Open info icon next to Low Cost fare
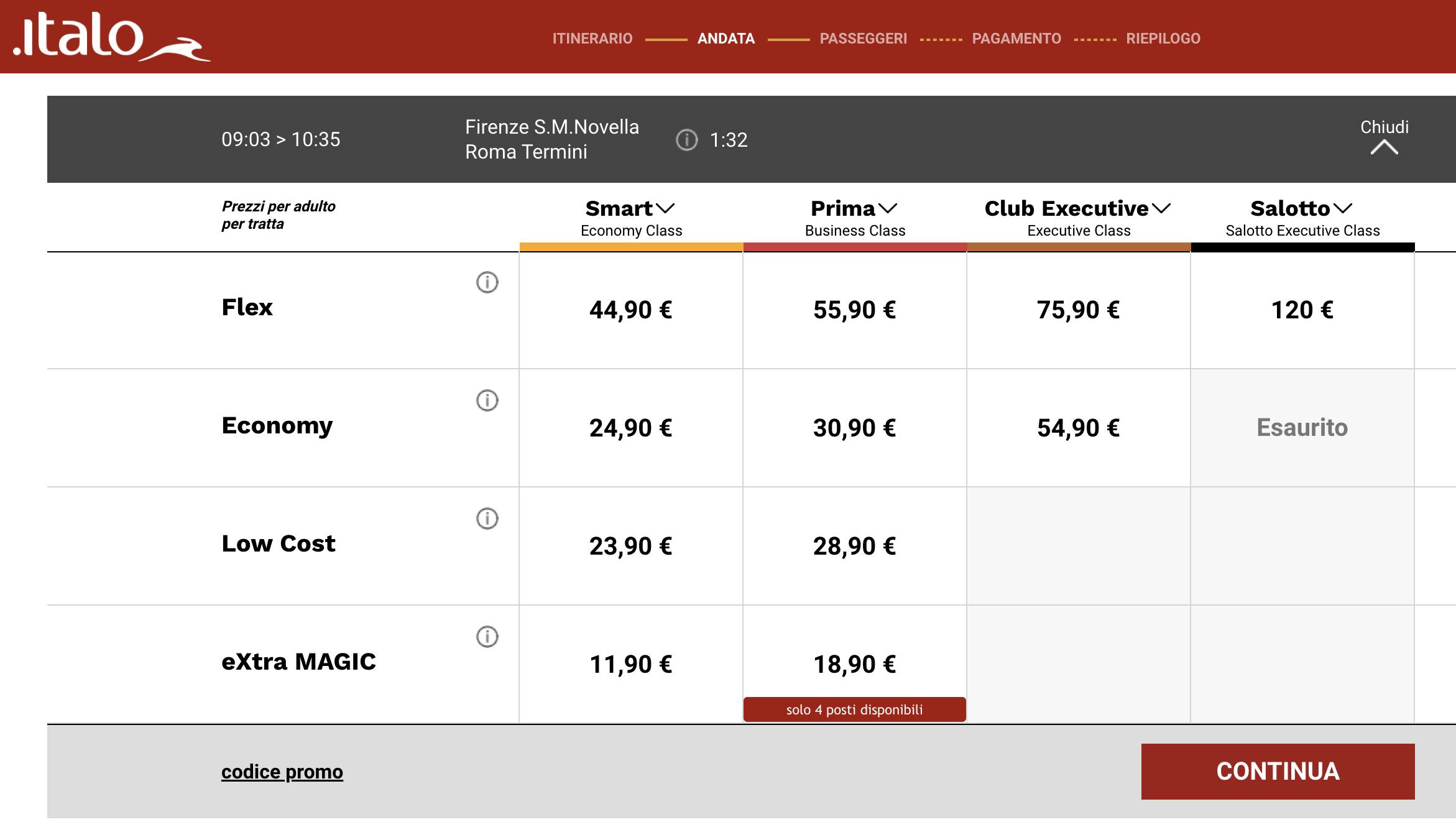Viewport: 1456px width, 822px height. (x=487, y=519)
